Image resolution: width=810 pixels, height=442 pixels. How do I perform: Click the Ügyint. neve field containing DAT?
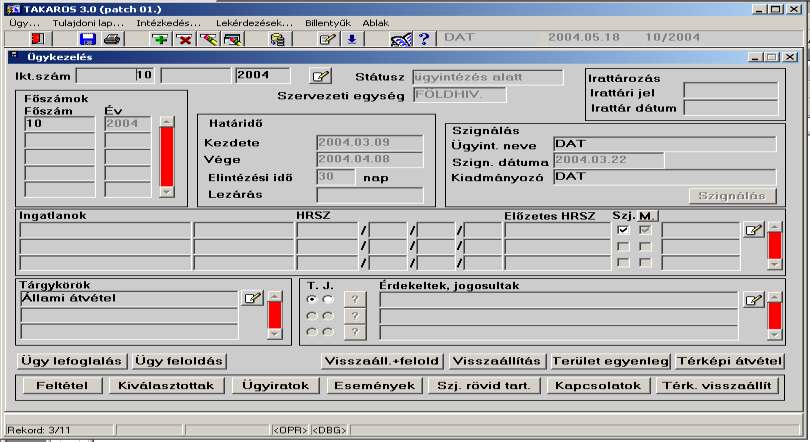[x=664, y=144]
